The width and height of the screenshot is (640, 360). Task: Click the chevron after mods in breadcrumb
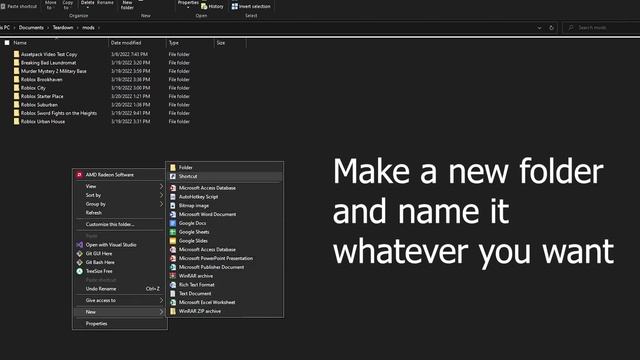(x=99, y=28)
